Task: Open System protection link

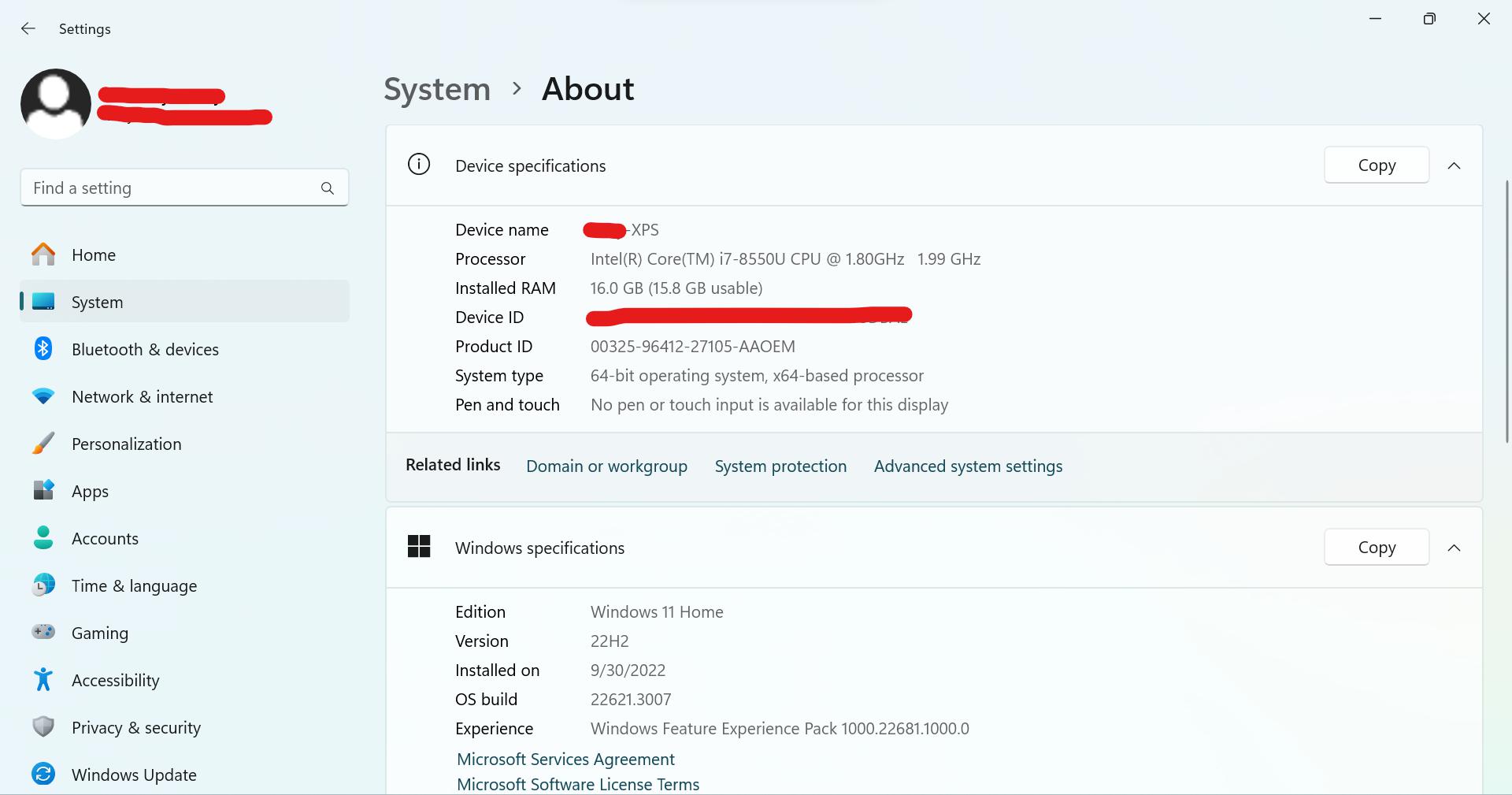Action: (x=780, y=466)
